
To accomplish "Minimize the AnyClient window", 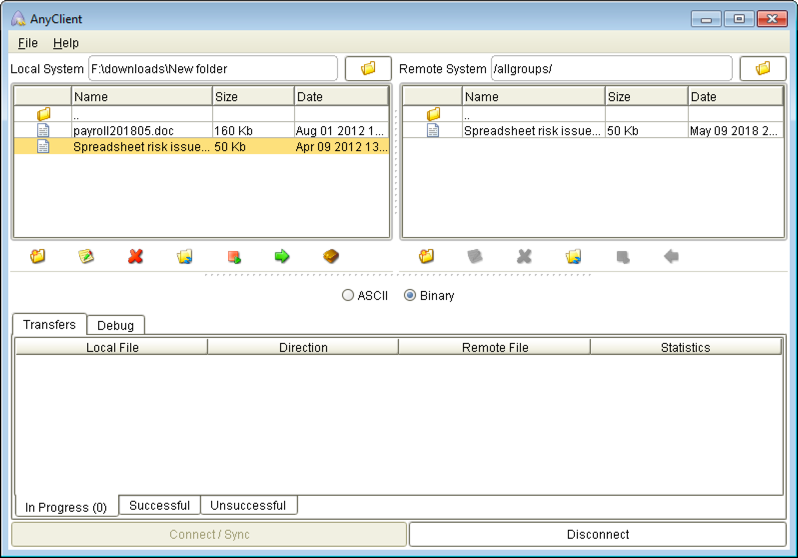I will (x=706, y=19).
